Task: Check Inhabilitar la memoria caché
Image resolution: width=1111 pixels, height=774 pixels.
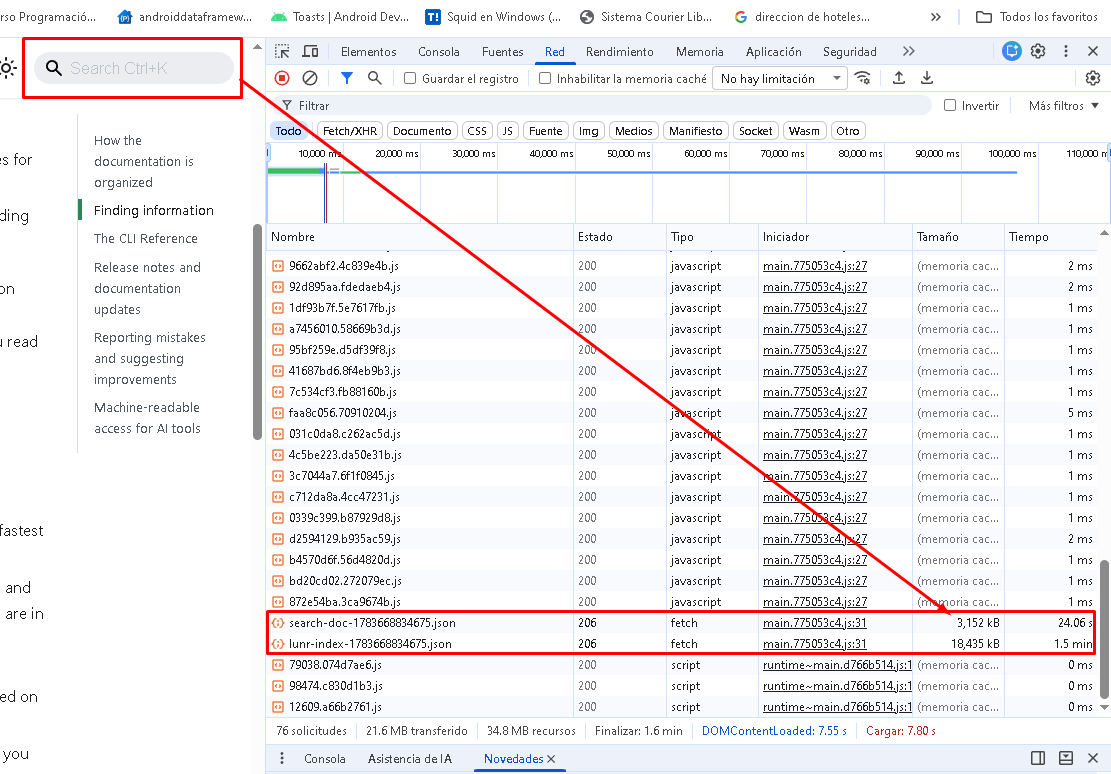Action: click(544, 78)
